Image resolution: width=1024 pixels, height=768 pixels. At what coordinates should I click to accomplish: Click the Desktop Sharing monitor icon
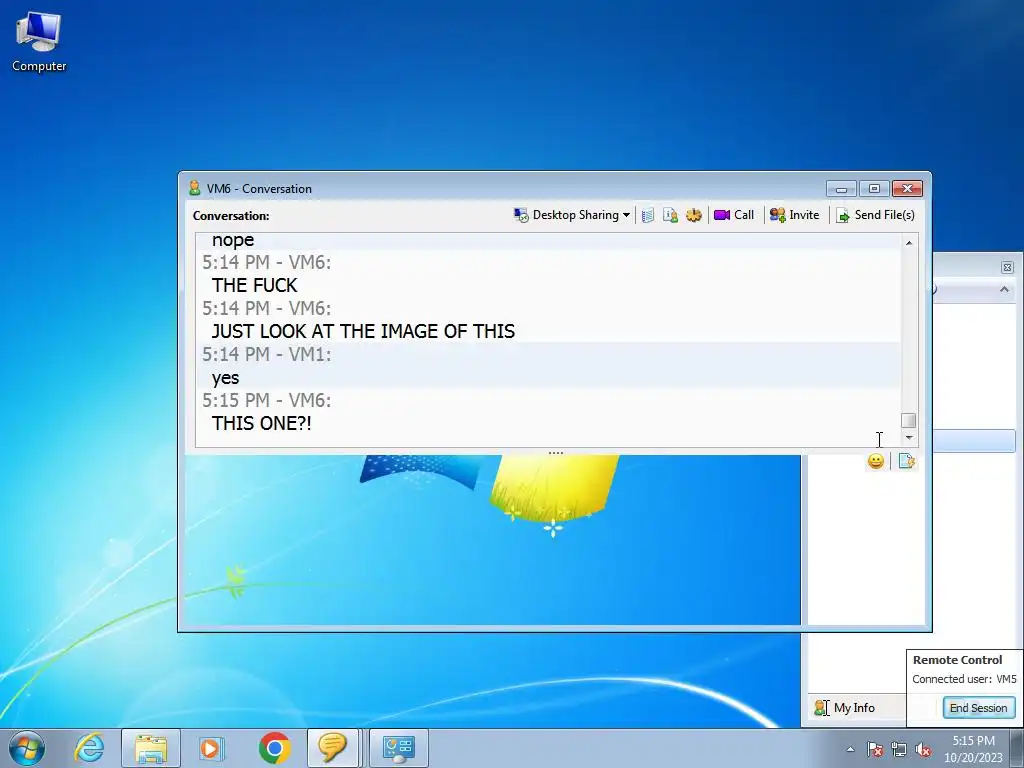tap(521, 215)
